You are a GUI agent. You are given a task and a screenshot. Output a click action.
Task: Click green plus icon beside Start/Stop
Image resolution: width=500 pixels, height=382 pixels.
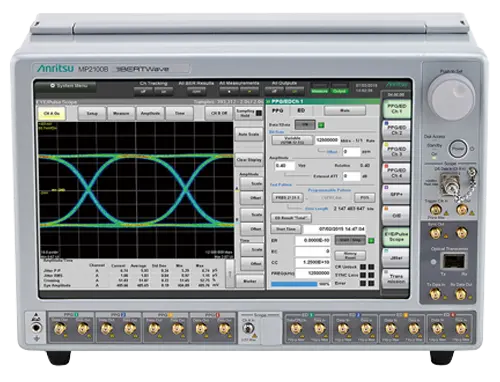[371, 240]
